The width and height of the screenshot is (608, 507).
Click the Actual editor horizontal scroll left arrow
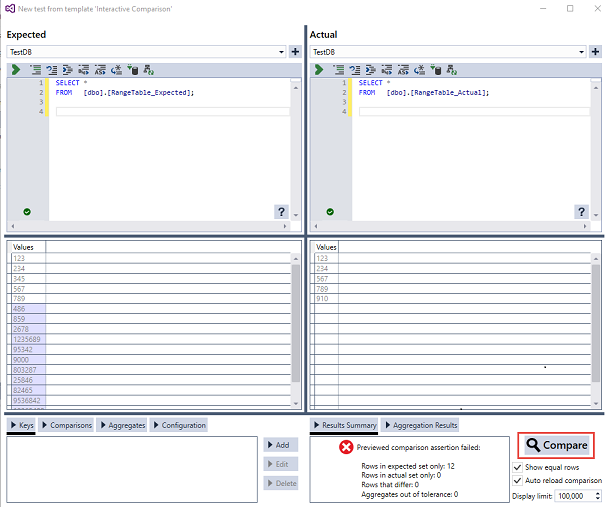tap(316, 226)
